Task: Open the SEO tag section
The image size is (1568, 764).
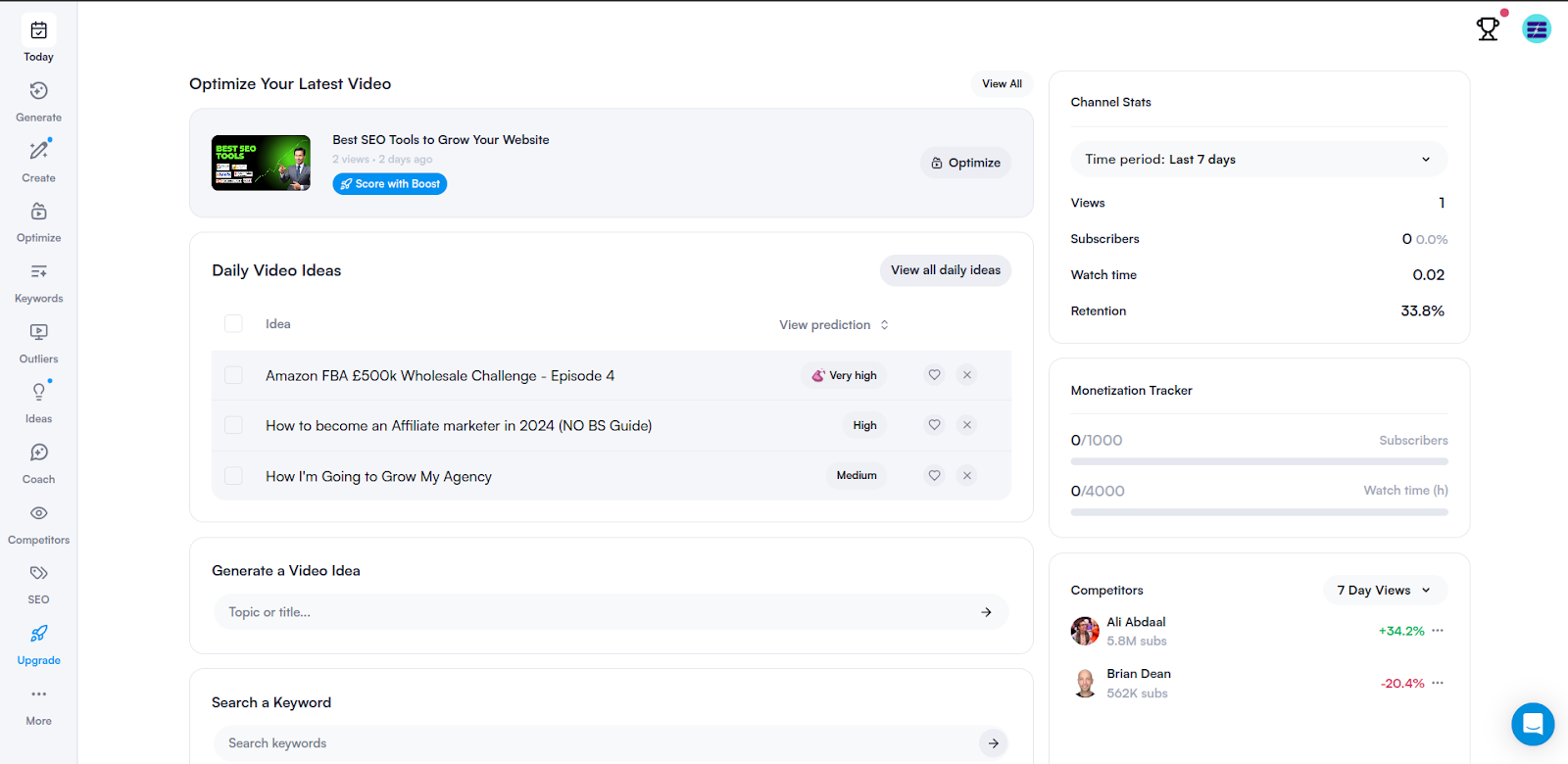Action: pos(38,585)
